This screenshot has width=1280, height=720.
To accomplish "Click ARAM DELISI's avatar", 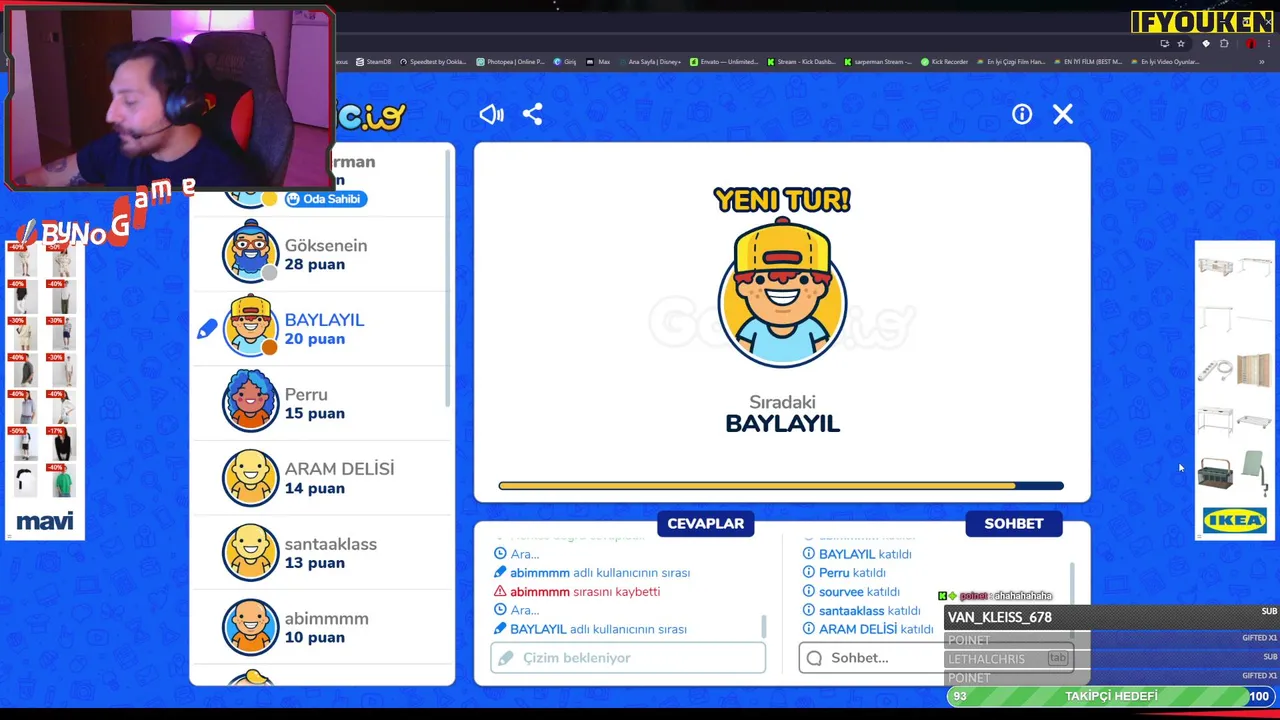I will click(250, 477).
